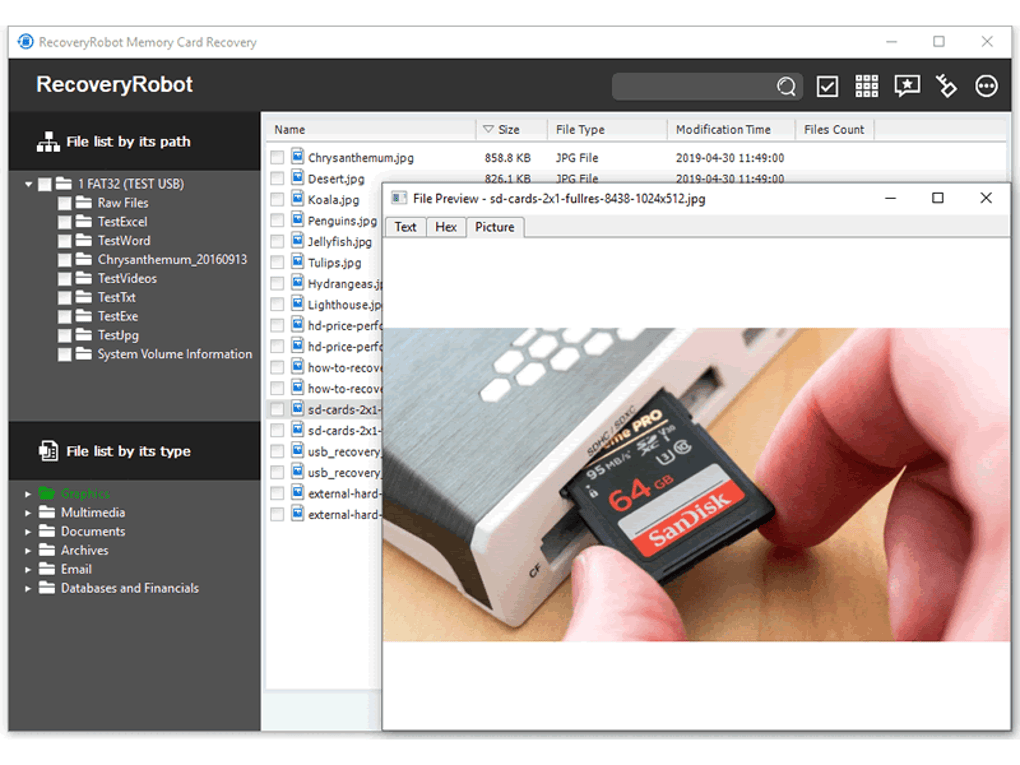
Task: Sort by the File Type column header
Action: pyautogui.click(x=607, y=129)
